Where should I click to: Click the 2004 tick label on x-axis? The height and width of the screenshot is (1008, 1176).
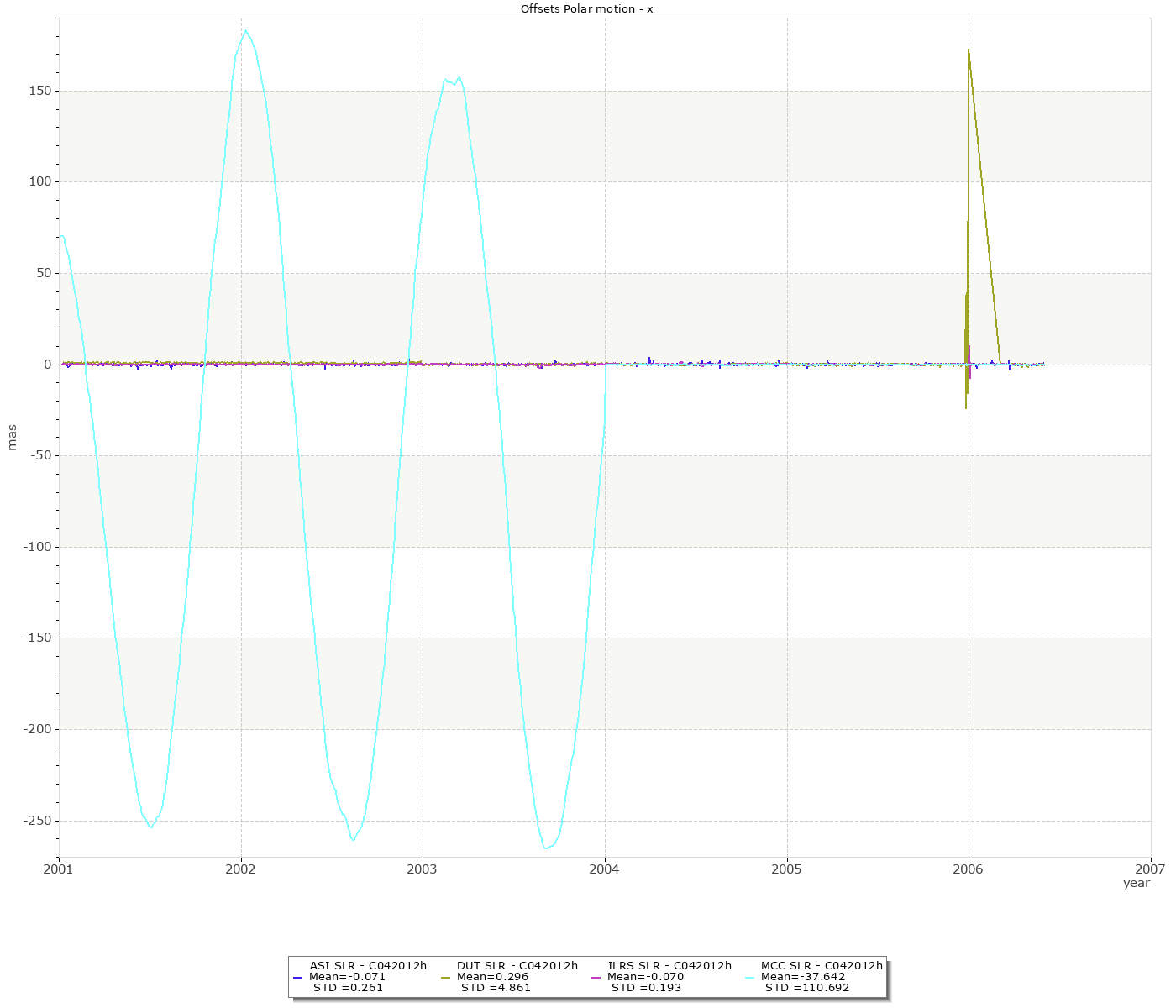point(605,869)
